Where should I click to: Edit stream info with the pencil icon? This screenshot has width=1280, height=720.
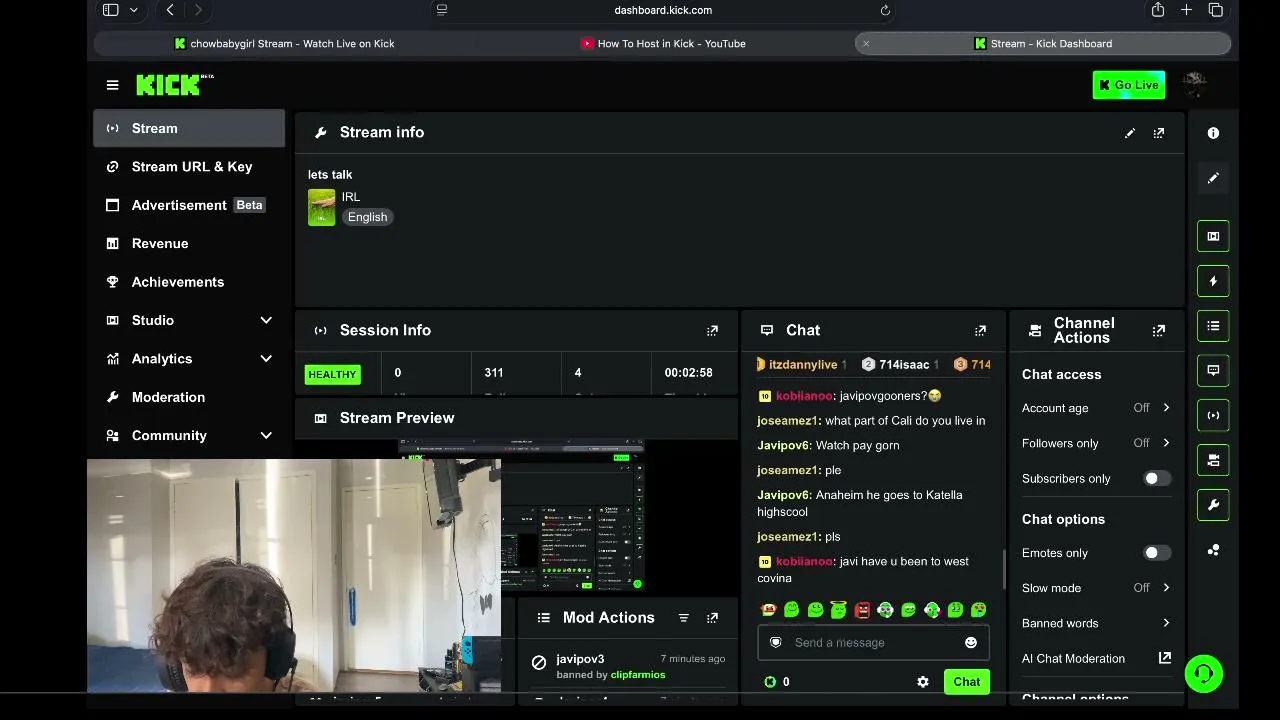coord(1130,133)
